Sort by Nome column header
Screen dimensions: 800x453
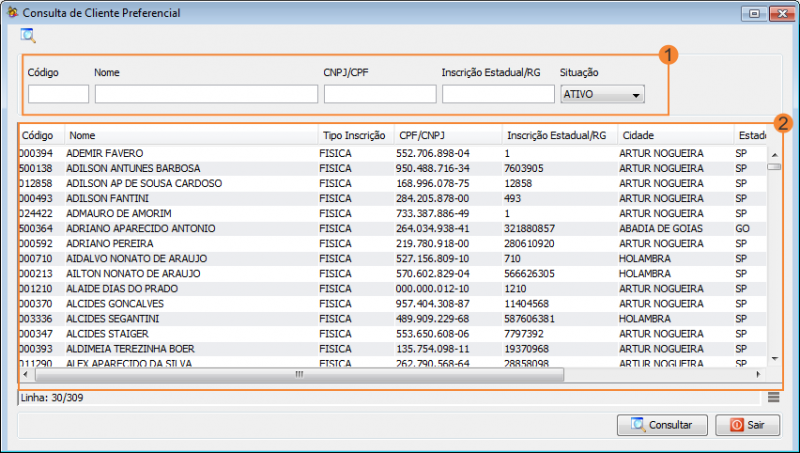pyautogui.click(x=191, y=135)
